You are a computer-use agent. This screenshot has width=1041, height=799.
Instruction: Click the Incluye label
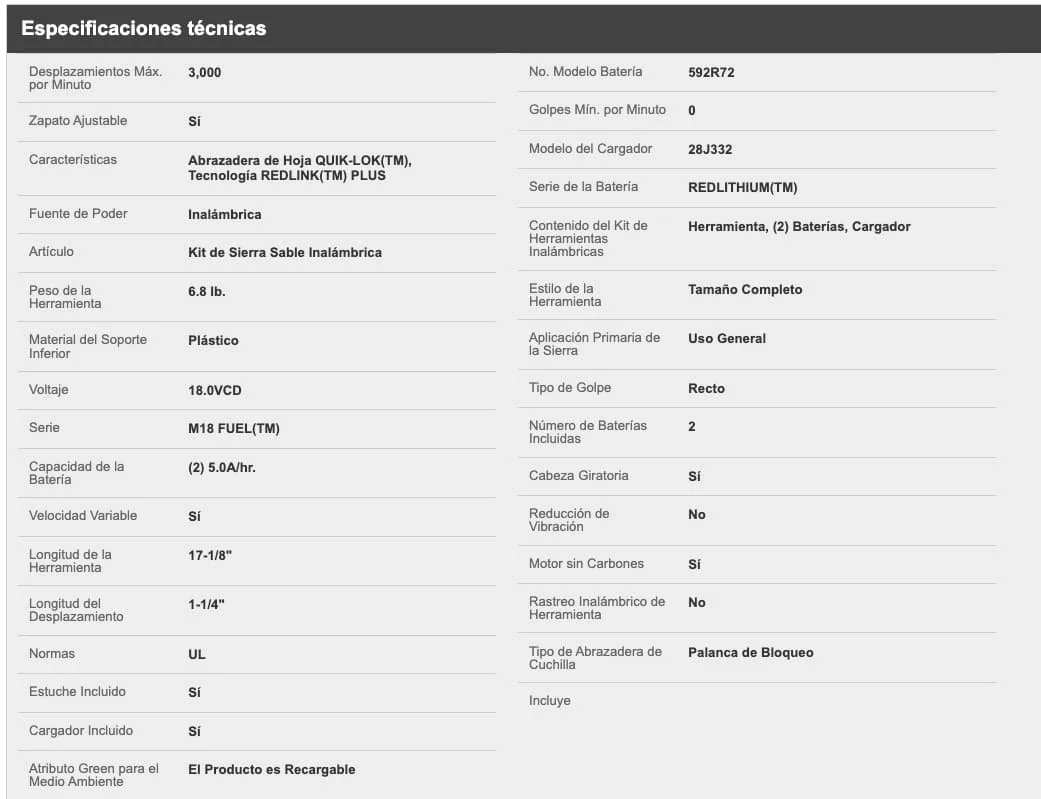pyautogui.click(x=550, y=701)
